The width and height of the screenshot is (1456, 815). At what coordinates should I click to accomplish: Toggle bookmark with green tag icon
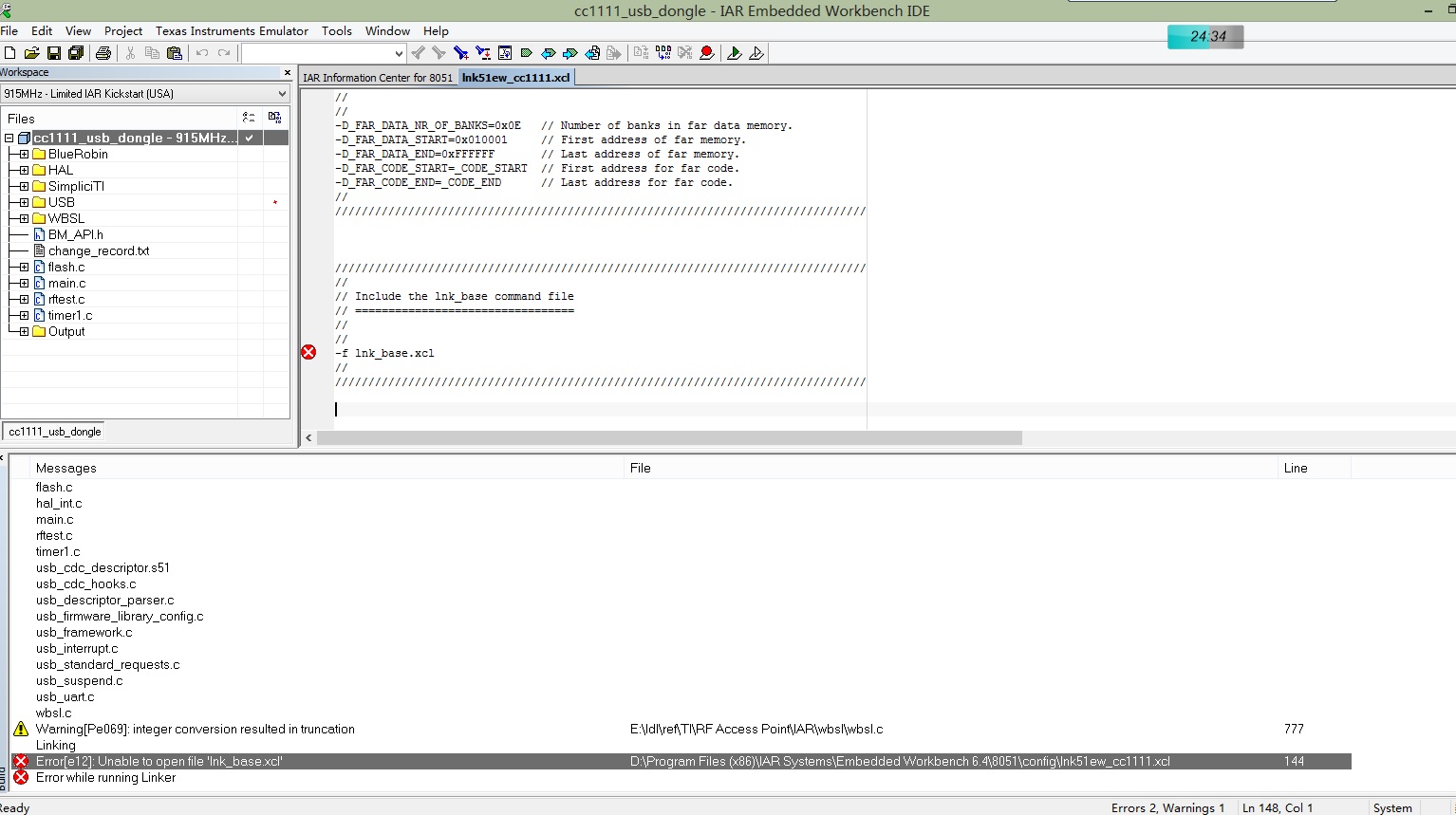527,53
